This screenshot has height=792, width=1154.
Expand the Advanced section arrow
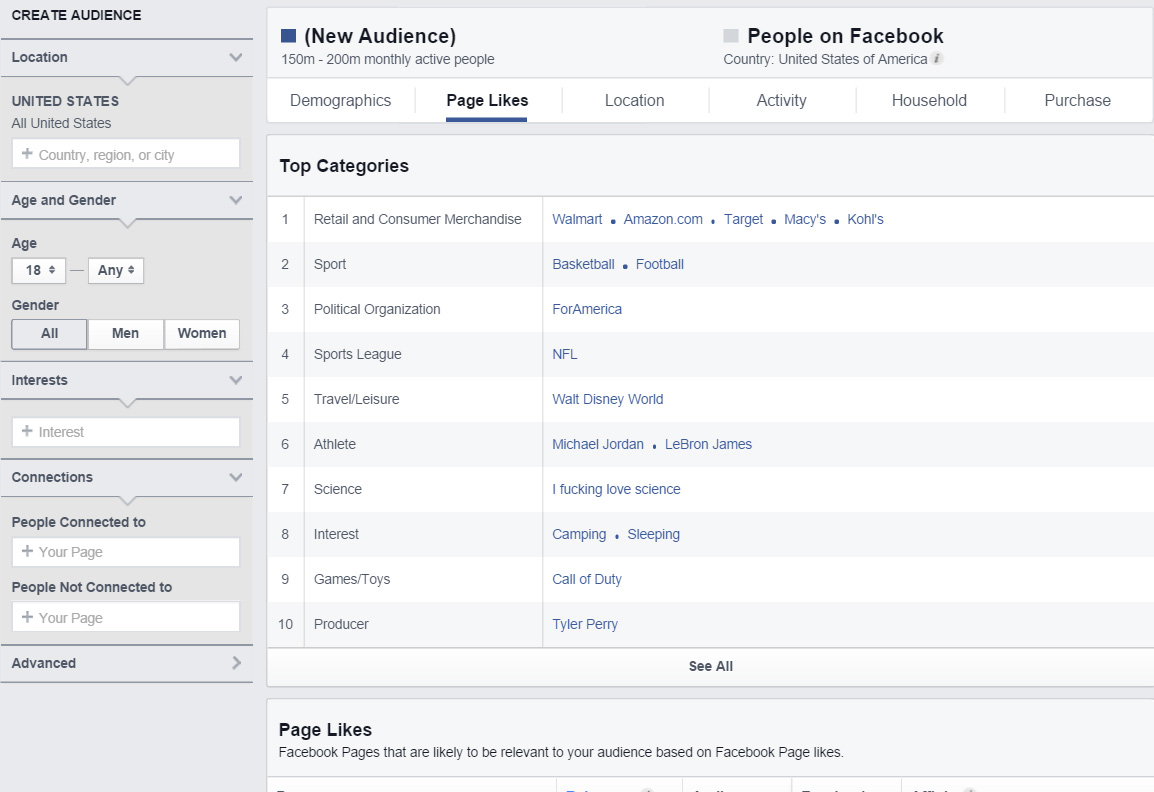tap(236, 662)
